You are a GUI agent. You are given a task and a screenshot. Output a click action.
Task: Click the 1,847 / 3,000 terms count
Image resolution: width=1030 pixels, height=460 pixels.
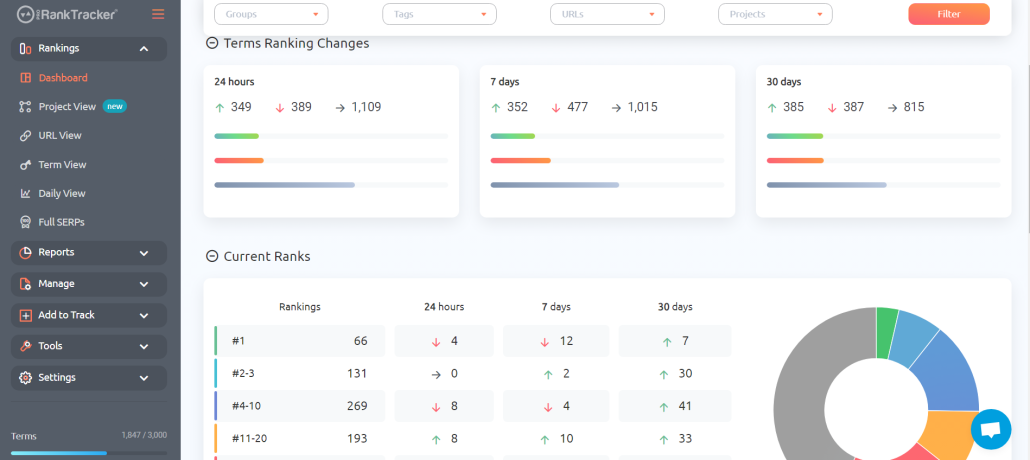tap(144, 435)
